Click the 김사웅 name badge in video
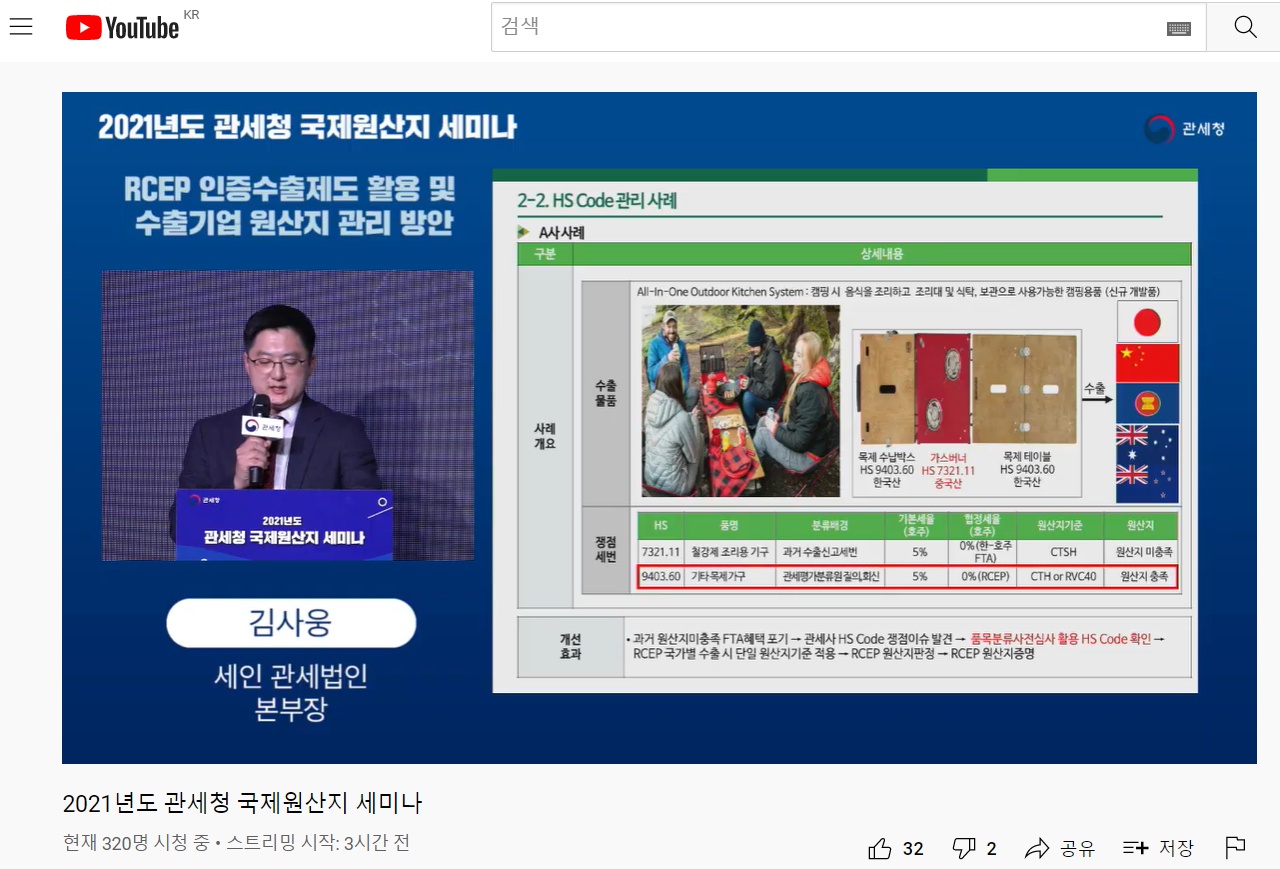1280x869 pixels. click(290, 623)
